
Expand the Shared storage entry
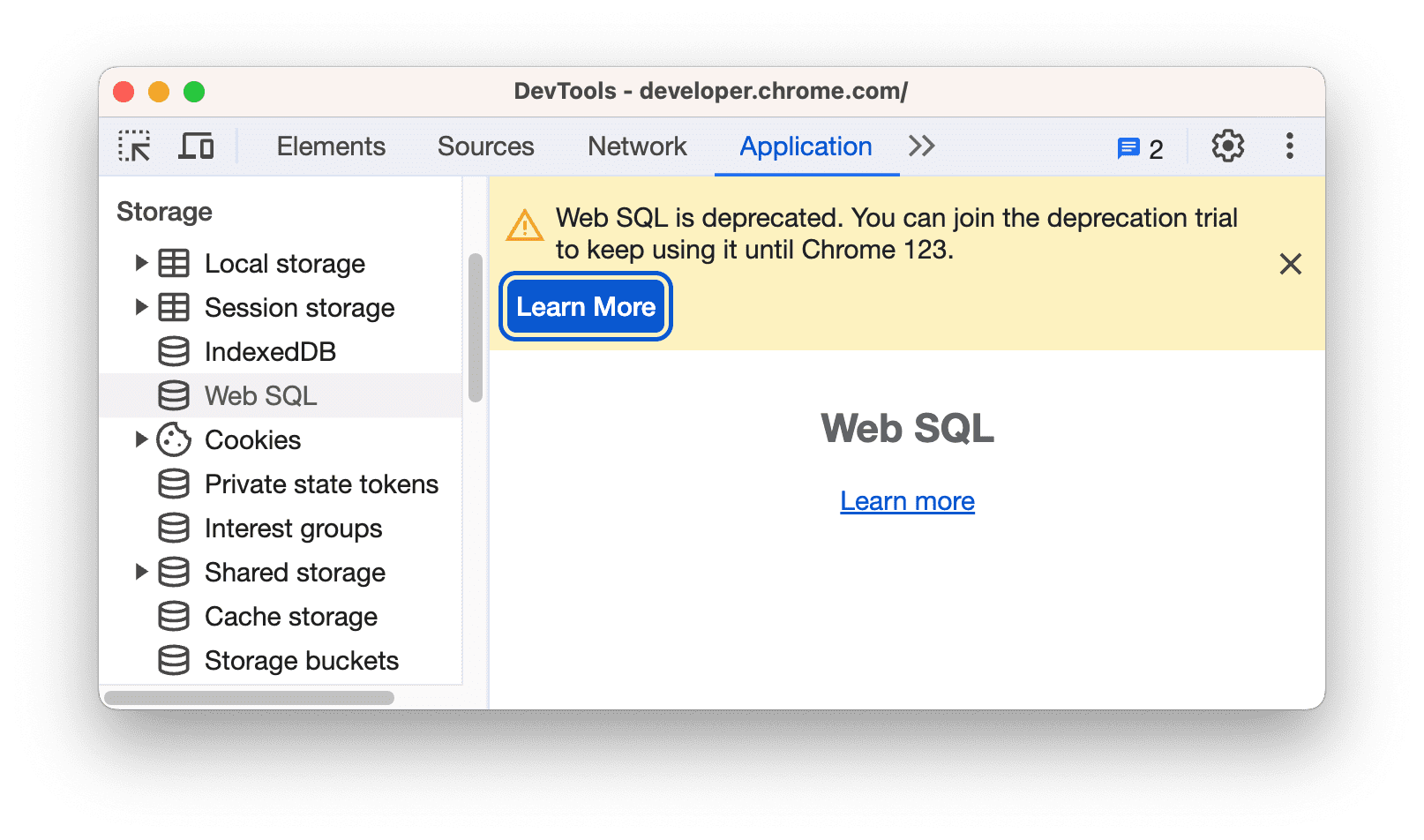click(x=142, y=572)
